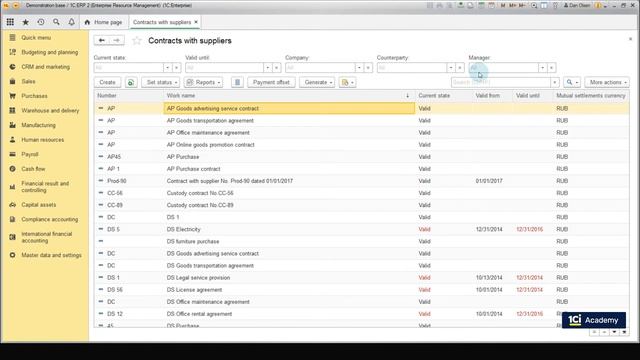Click the Counterparty filter input field
The height and width of the screenshot is (360, 640).
click(x=411, y=68)
